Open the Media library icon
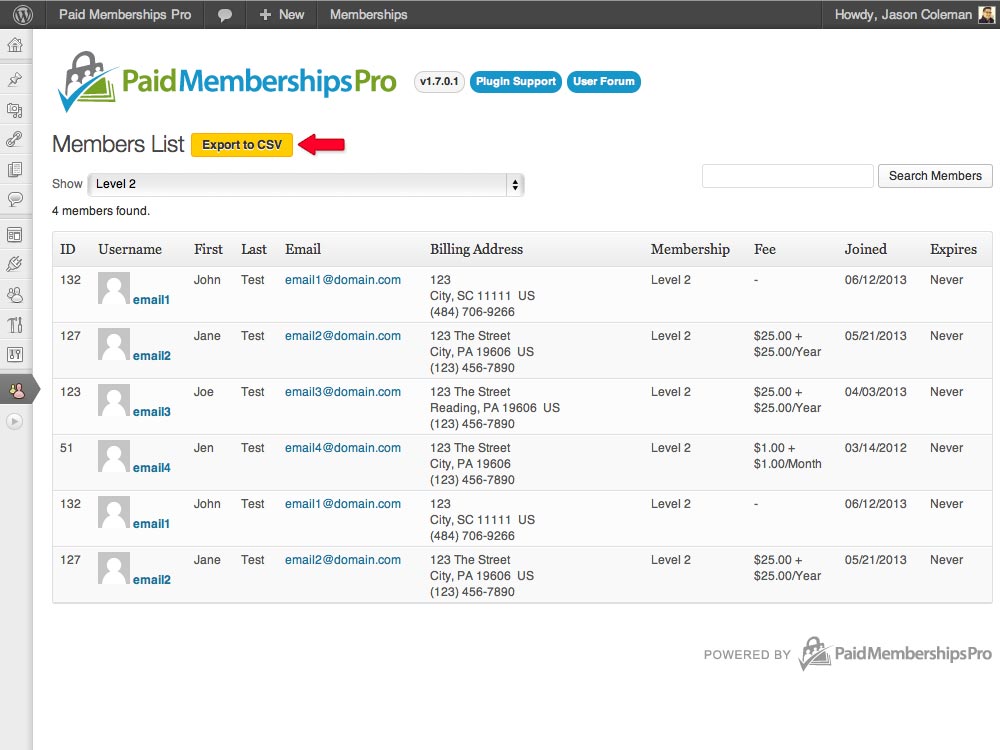This screenshot has height=750, width=1000. [15, 110]
